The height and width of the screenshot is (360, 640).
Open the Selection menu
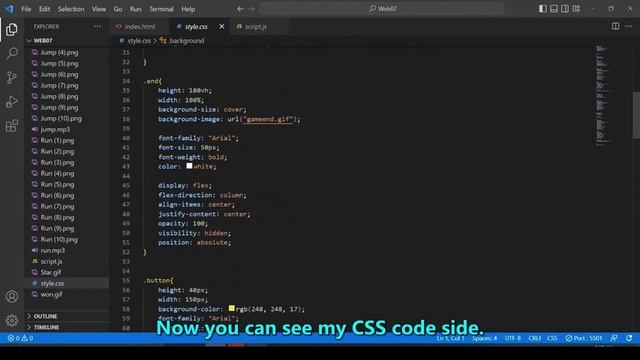[71, 9]
